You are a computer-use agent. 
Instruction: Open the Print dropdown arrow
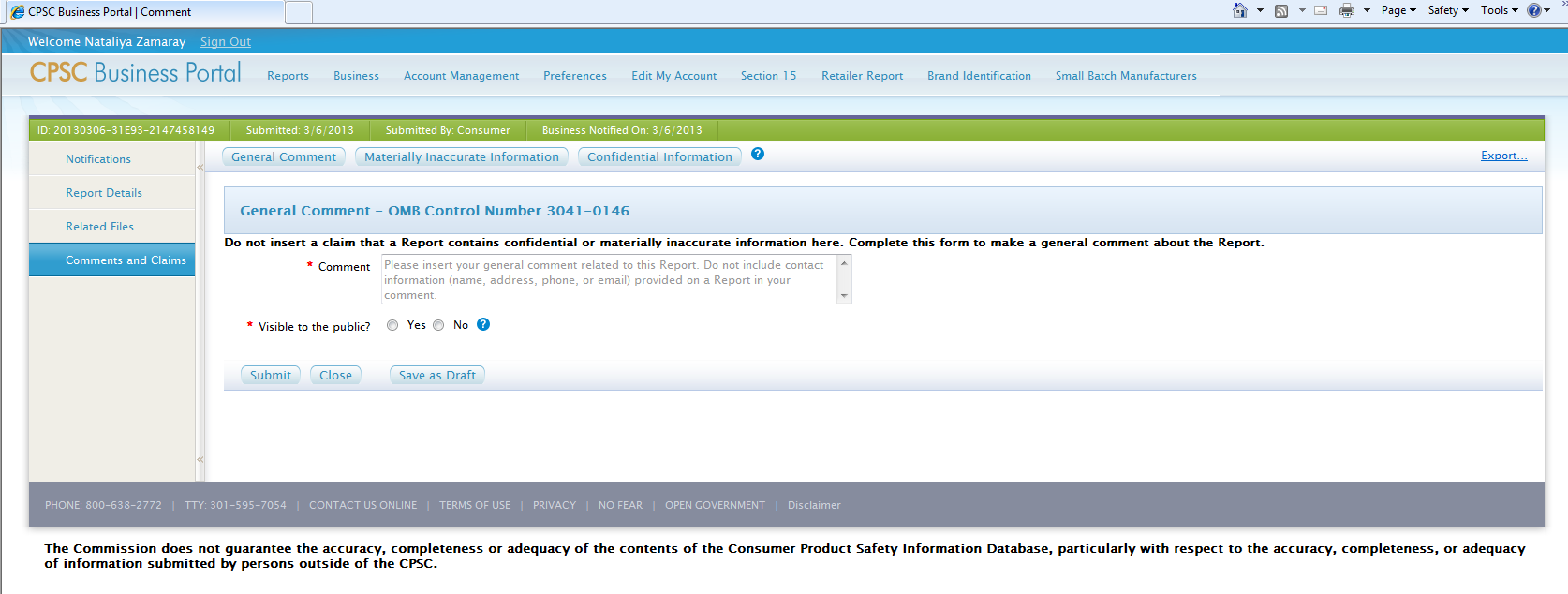coord(1367,10)
